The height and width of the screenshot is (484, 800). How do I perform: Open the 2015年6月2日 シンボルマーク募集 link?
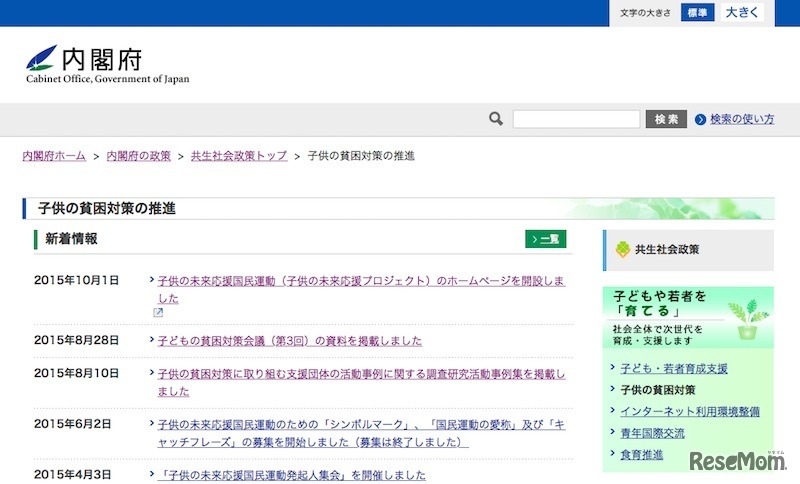click(x=361, y=433)
